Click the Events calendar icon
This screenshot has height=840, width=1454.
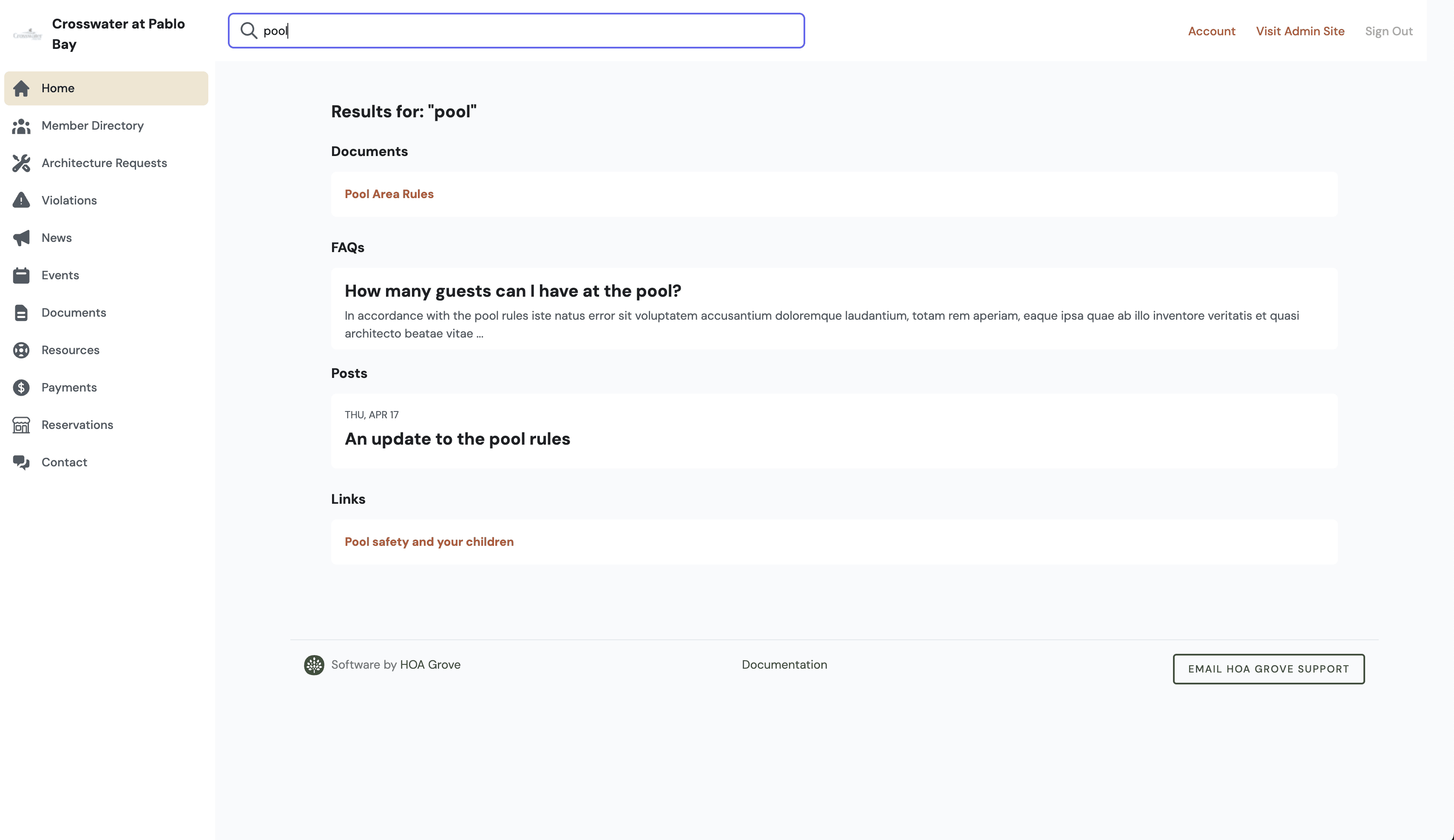(21, 275)
